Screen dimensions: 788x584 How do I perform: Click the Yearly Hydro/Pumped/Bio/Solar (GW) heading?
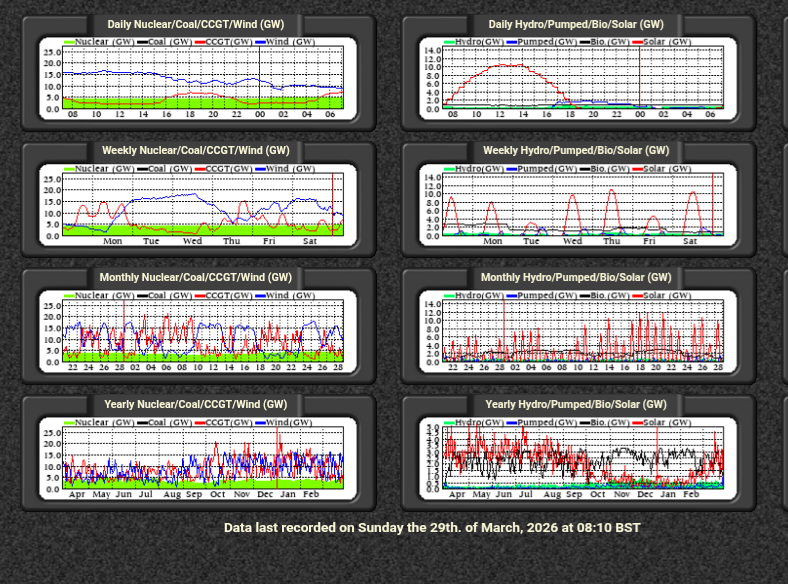tap(576, 404)
